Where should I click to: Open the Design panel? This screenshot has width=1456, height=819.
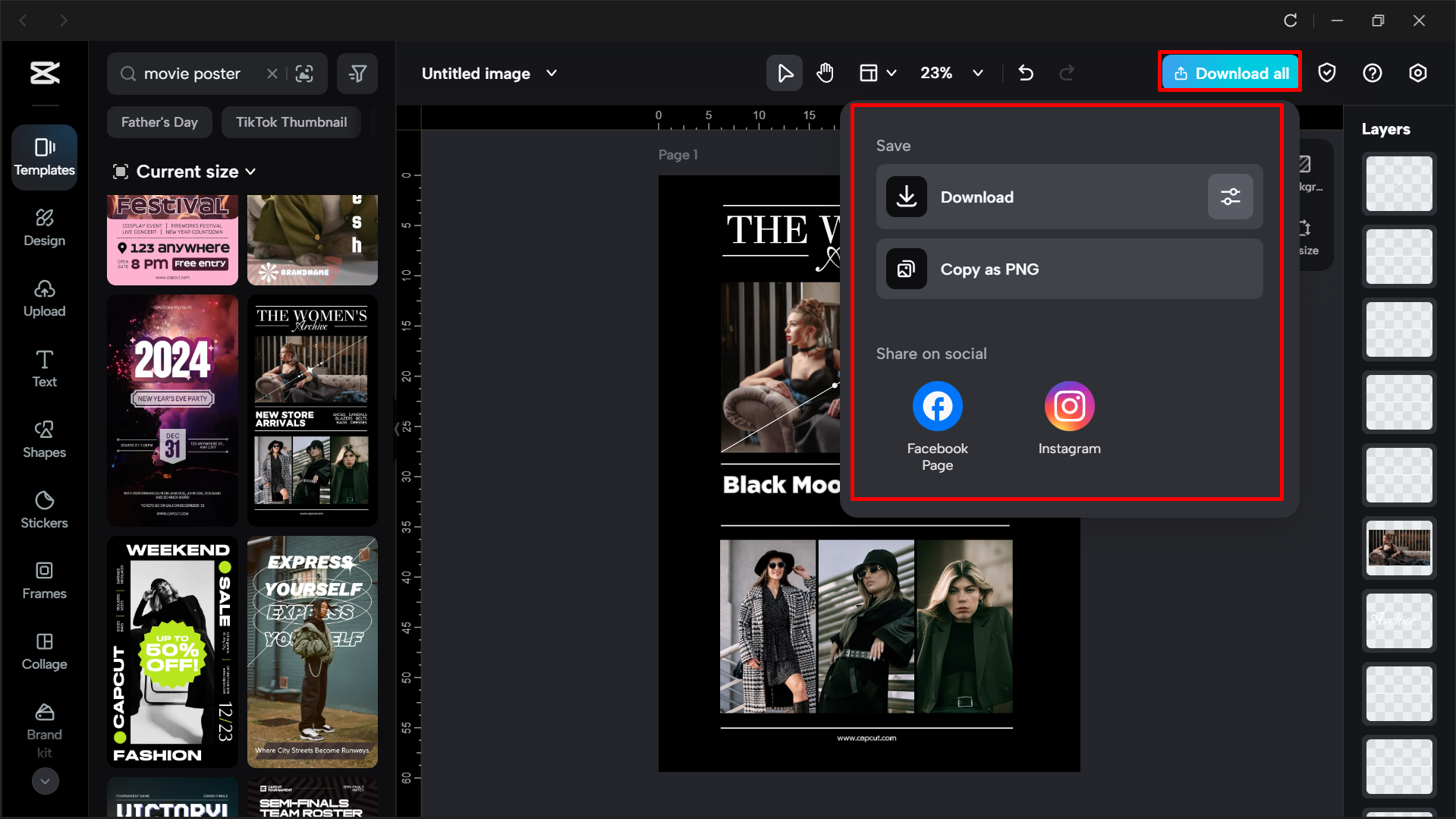pyautogui.click(x=45, y=228)
